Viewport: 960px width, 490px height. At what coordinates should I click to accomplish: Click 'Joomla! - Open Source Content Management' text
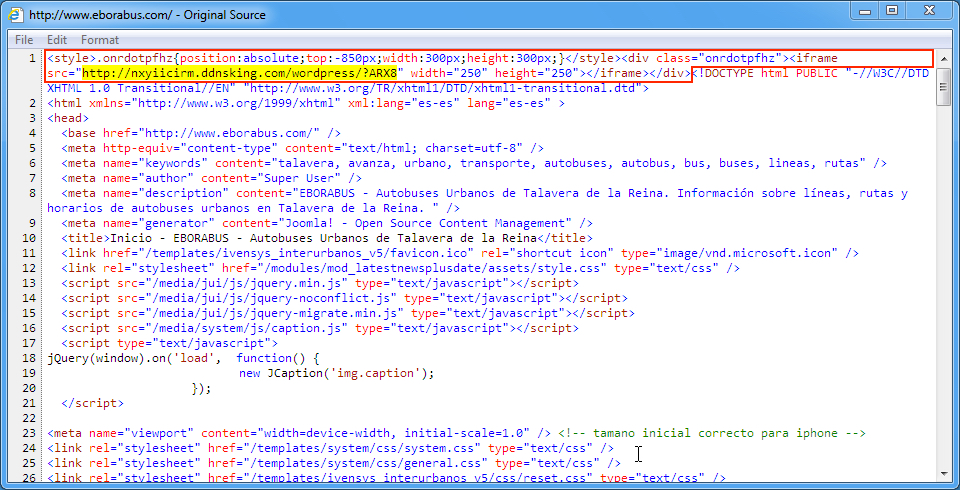click(x=426, y=223)
